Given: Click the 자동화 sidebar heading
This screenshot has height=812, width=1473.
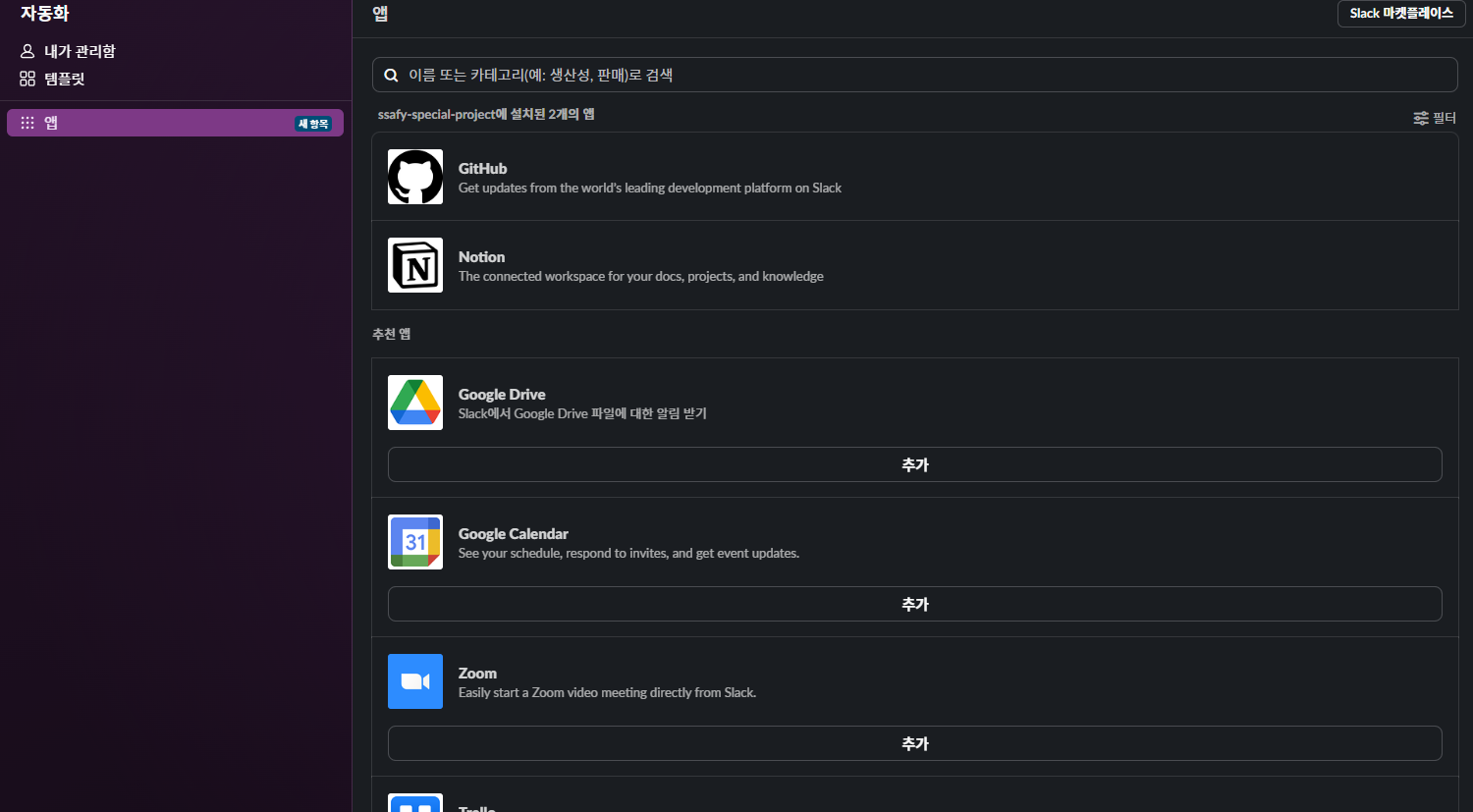Looking at the screenshot, I should pos(45,14).
